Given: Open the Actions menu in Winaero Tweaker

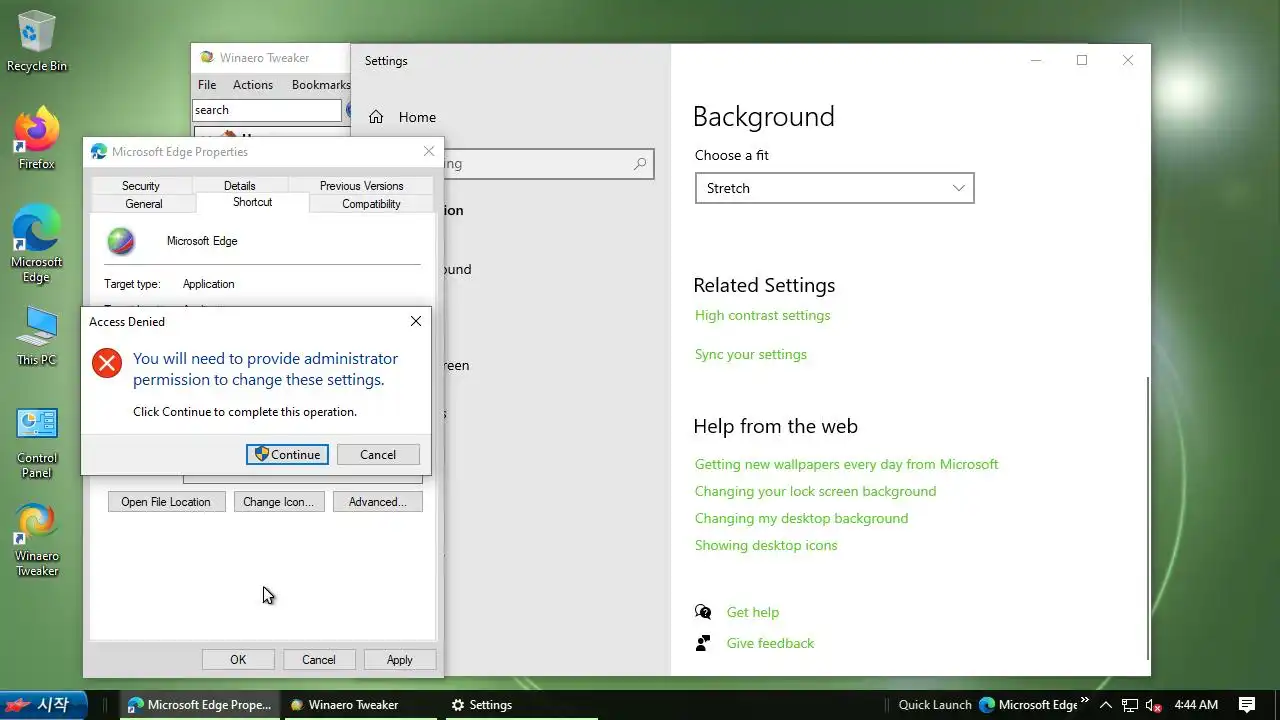Looking at the screenshot, I should click(253, 85).
